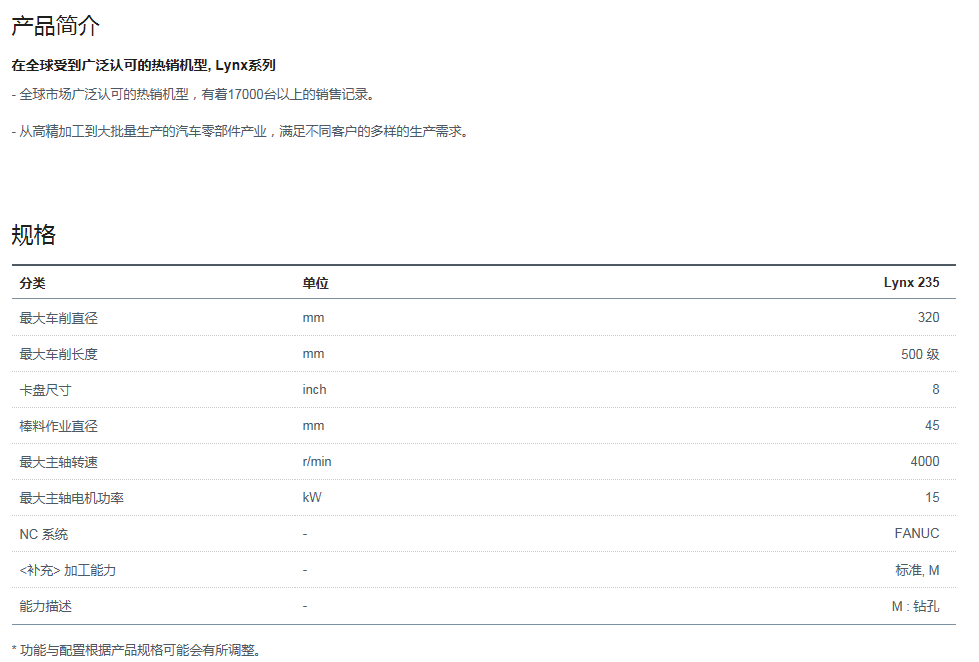The width and height of the screenshot is (979, 662).
Task: Click the <补充> 加工能力 row label
Action: tap(68, 570)
